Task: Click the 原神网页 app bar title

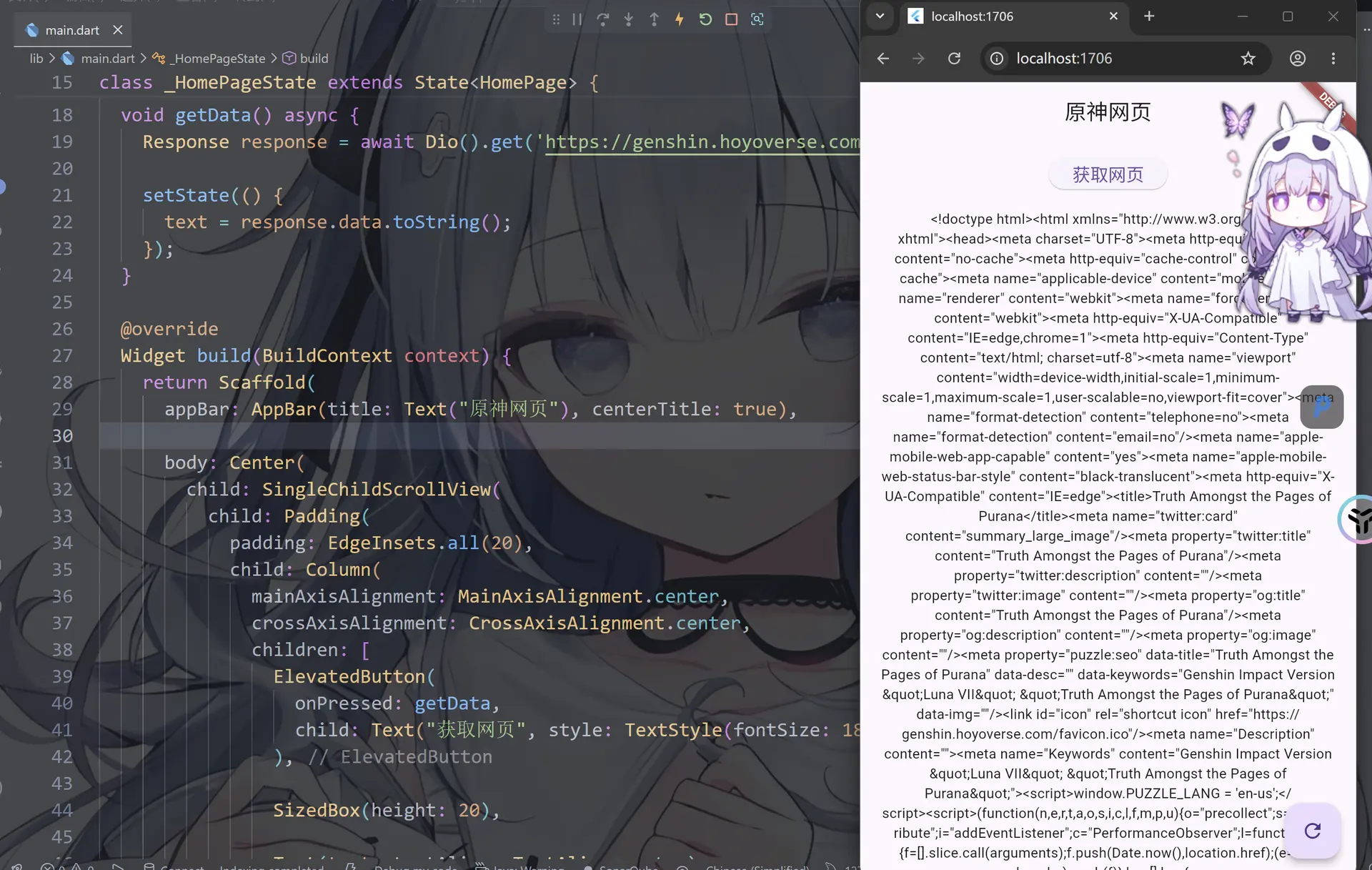Action: [1108, 112]
